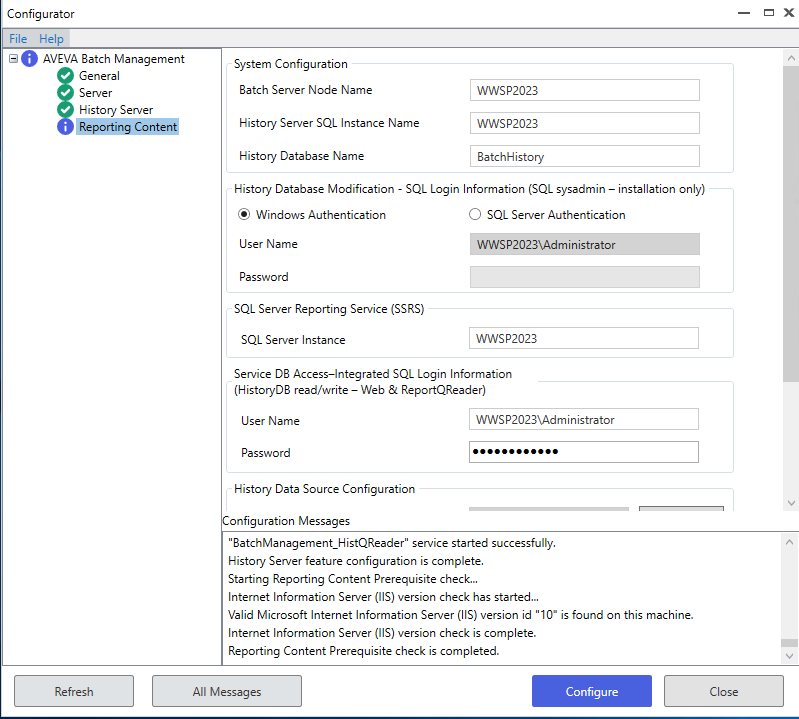Screen dimensions: 799x719
Task: Click the disabled WWSP2023\Administrator User Name field
Action: point(584,244)
